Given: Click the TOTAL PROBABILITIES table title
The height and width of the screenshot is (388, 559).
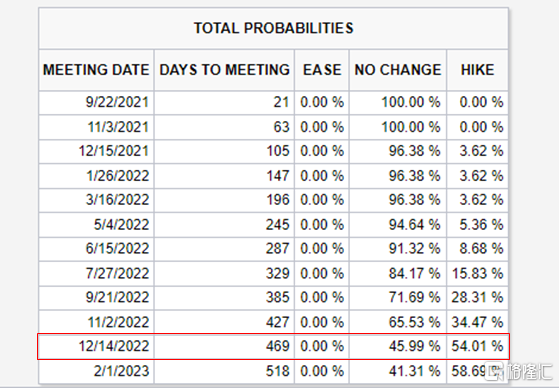Looking at the screenshot, I should pyautogui.click(x=273, y=28).
